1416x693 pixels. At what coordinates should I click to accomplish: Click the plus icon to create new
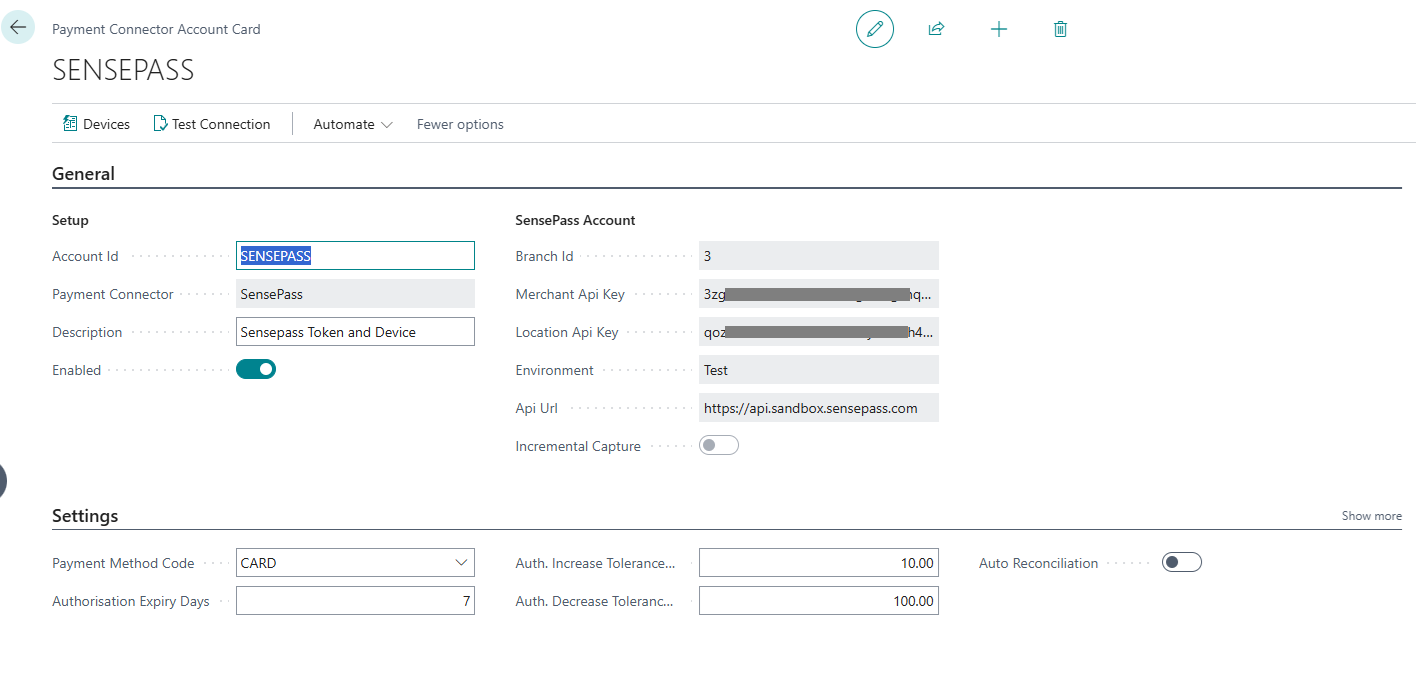coord(998,29)
